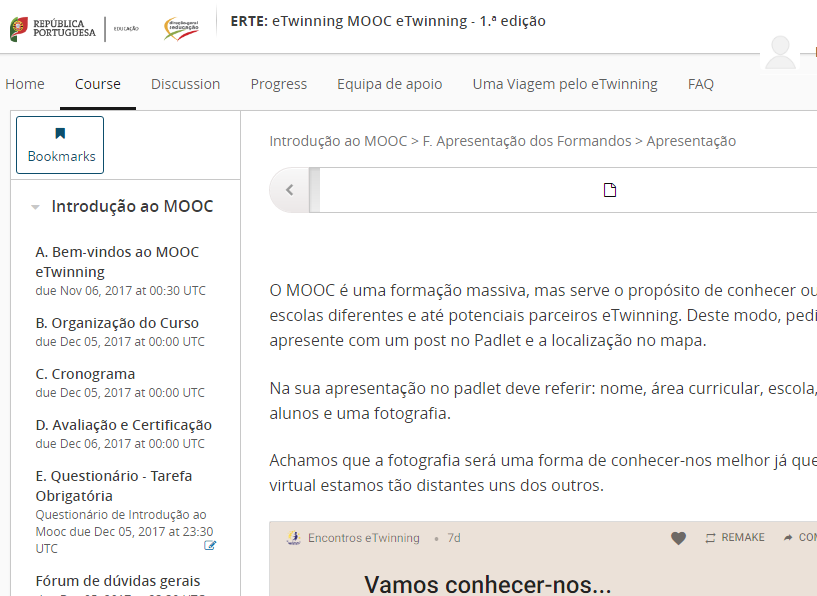Open Fórum de dúvidas gerais
The width and height of the screenshot is (817, 596).
(x=118, y=580)
